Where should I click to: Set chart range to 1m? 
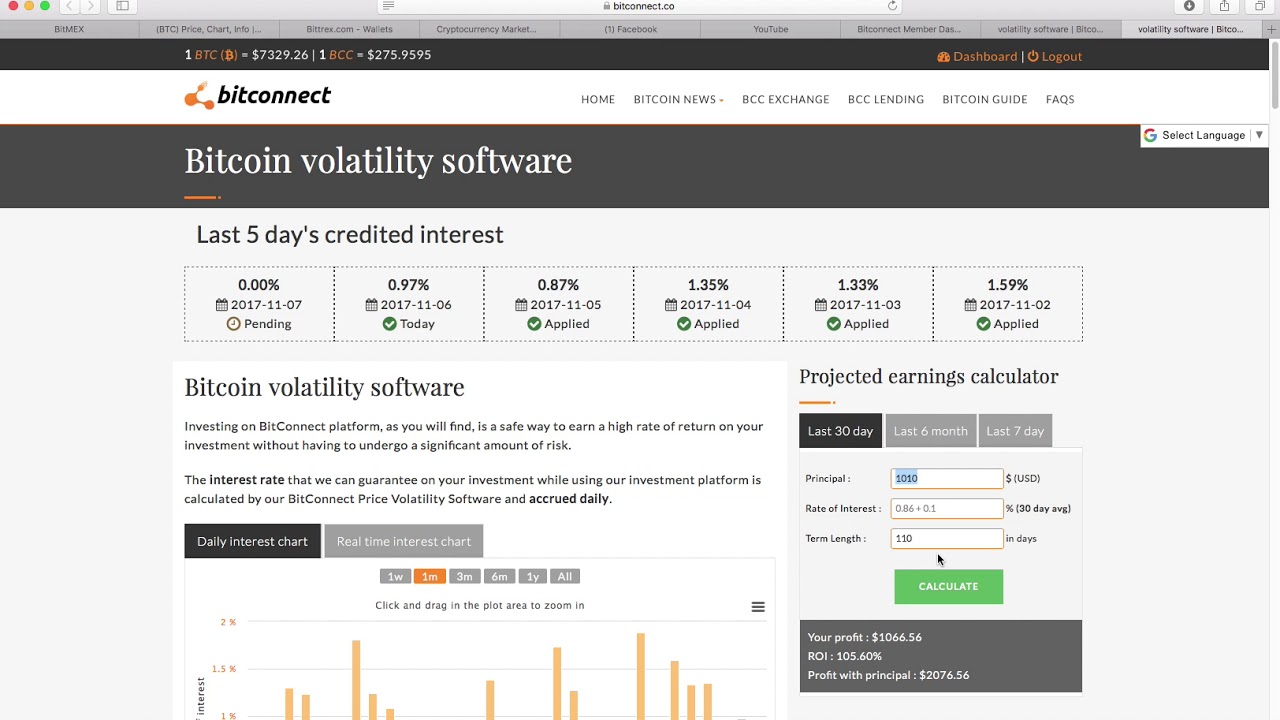click(429, 576)
